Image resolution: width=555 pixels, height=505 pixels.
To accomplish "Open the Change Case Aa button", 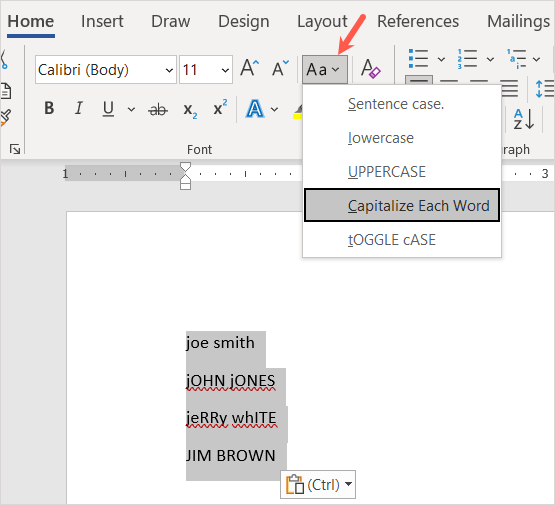I will coord(325,69).
